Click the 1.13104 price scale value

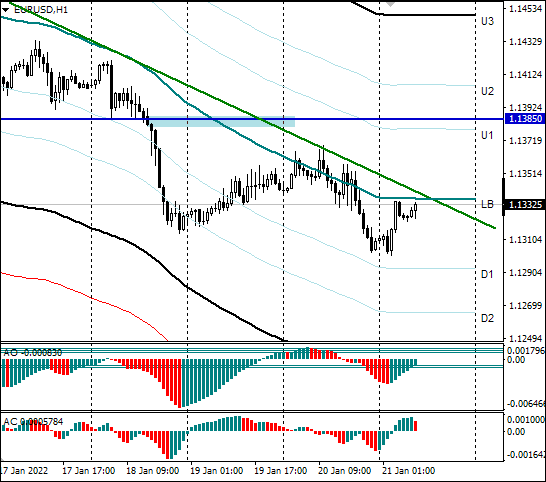pos(525,240)
